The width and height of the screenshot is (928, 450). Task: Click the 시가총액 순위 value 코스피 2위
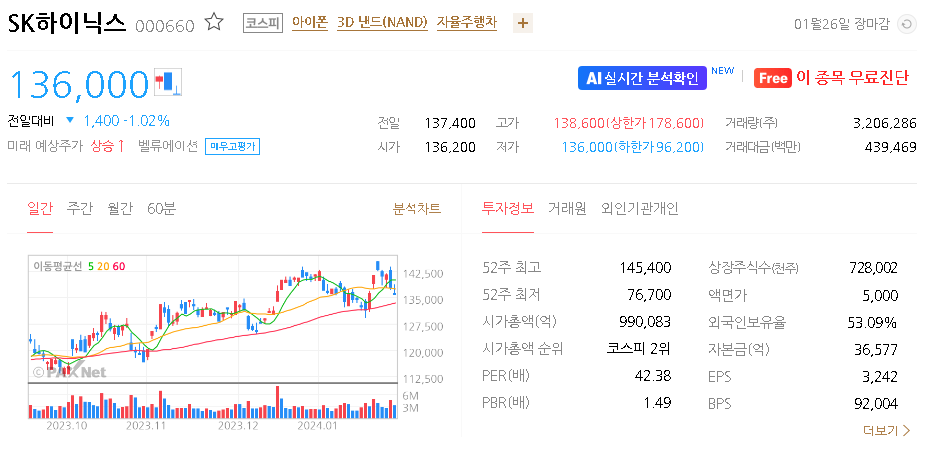pos(639,349)
